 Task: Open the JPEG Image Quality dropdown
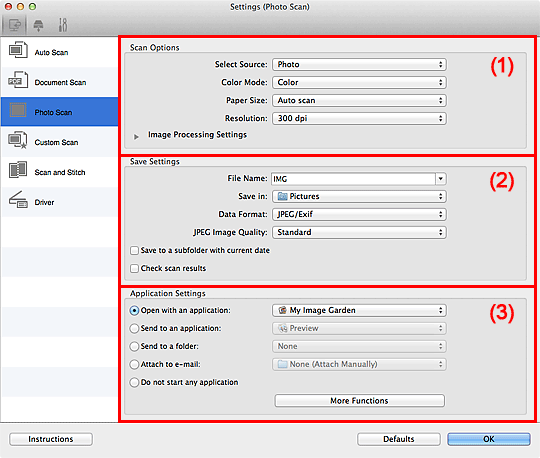pyautogui.click(x=359, y=232)
